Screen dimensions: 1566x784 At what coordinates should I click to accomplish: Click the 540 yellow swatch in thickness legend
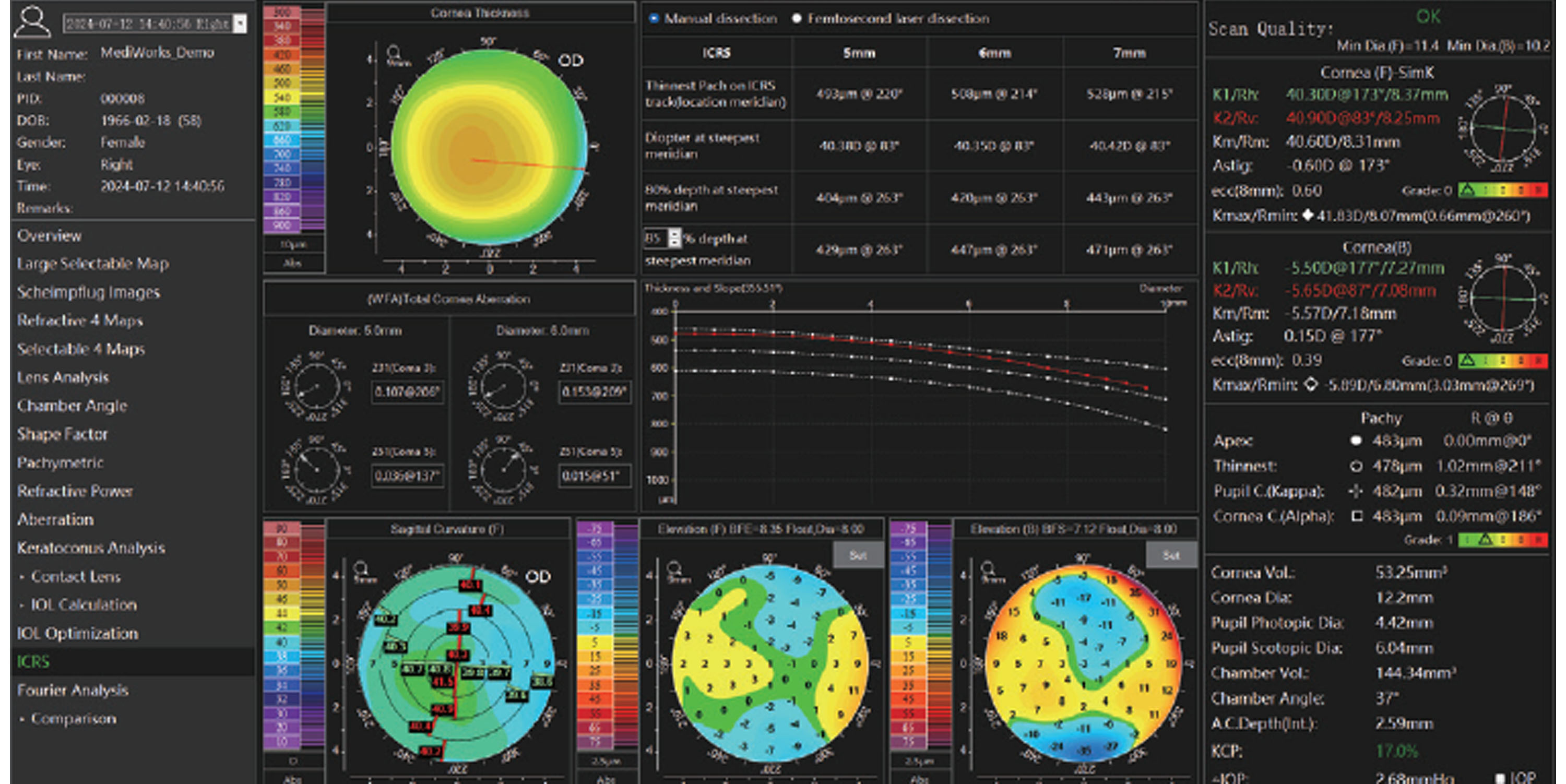(282, 98)
